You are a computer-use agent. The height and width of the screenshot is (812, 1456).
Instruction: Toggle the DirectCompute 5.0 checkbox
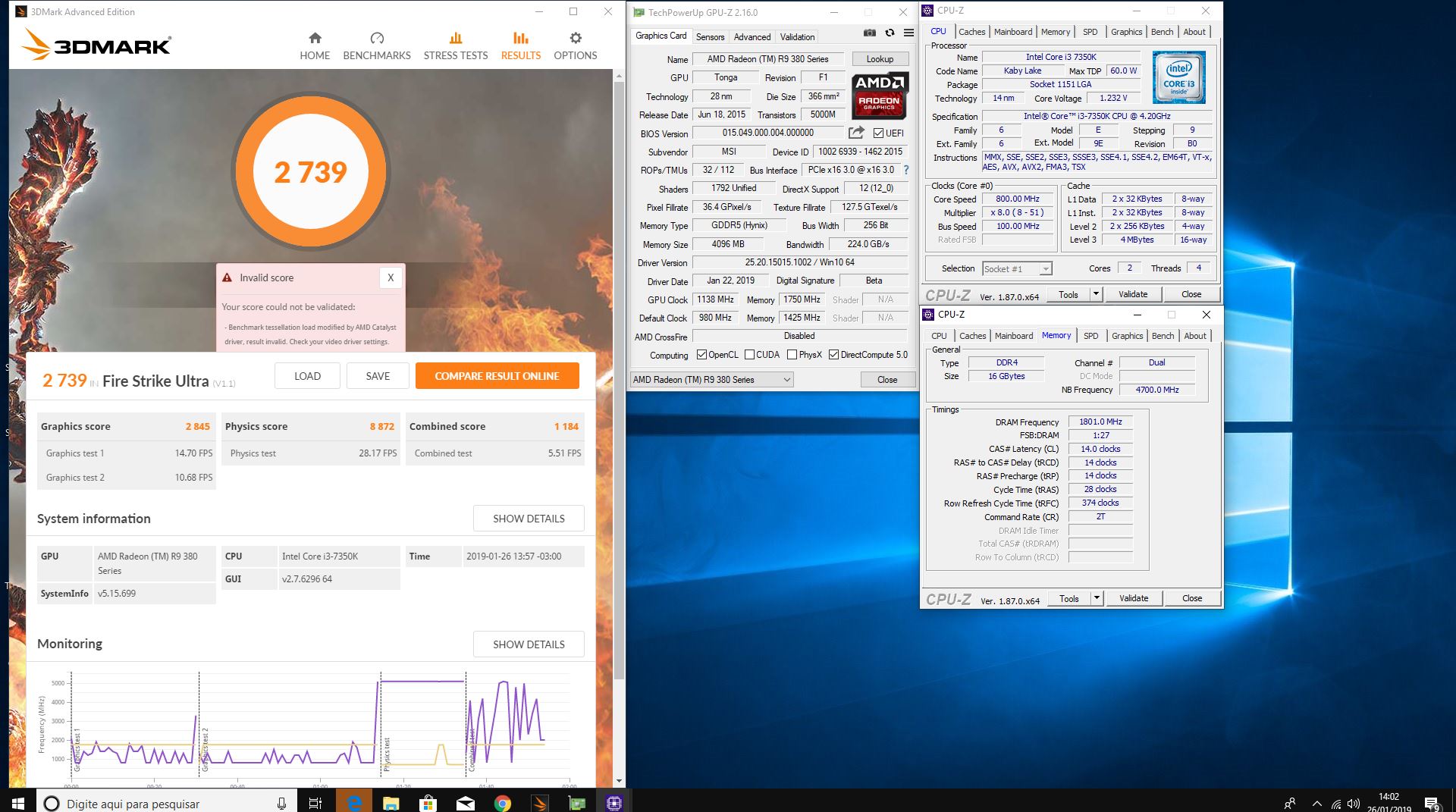tap(833, 355)
